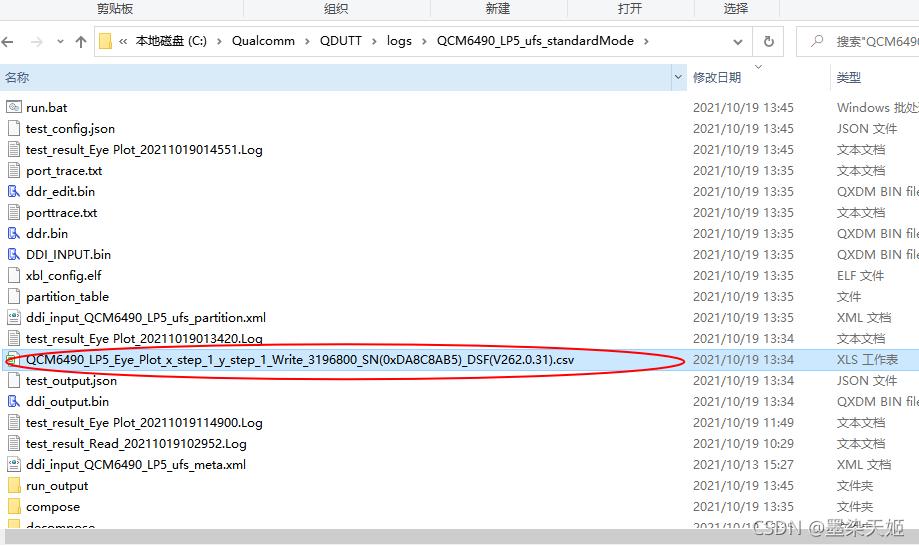The image size is (919, 546).
Task: Select file name test_config.json
Action: (x=70, y=128)
